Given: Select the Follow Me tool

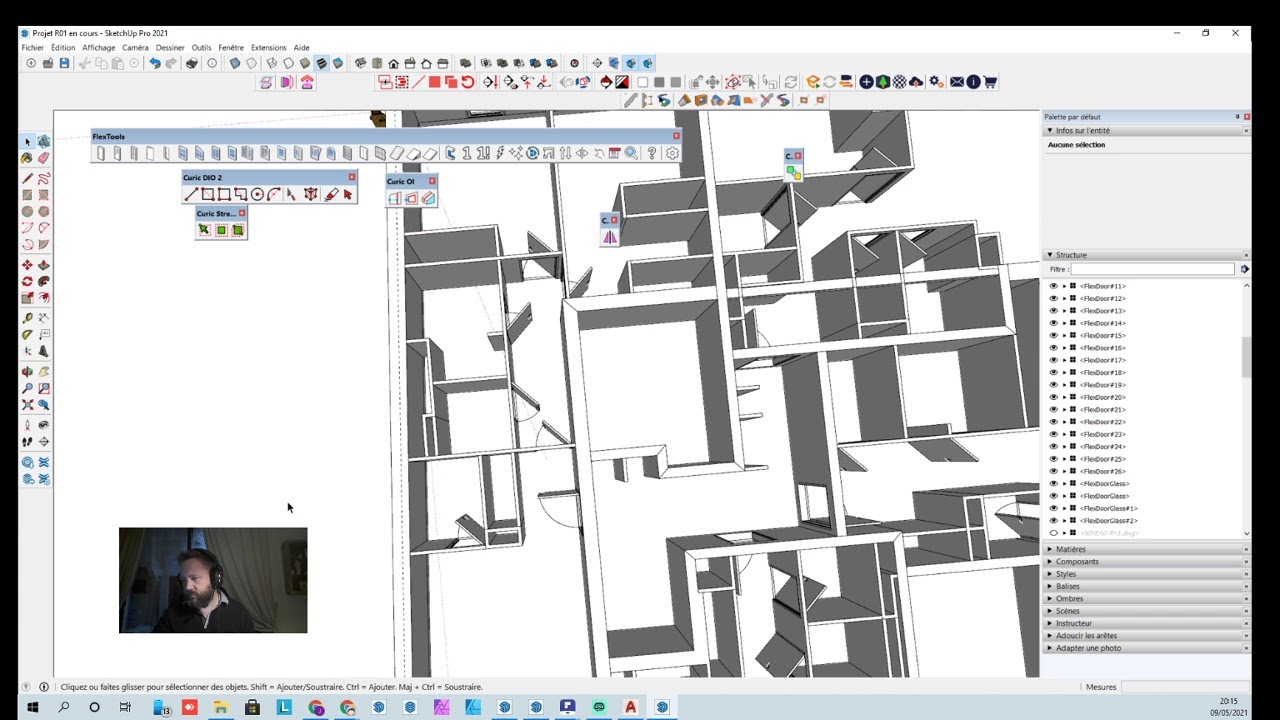Looking at the screenshot, I should [44, 282].
